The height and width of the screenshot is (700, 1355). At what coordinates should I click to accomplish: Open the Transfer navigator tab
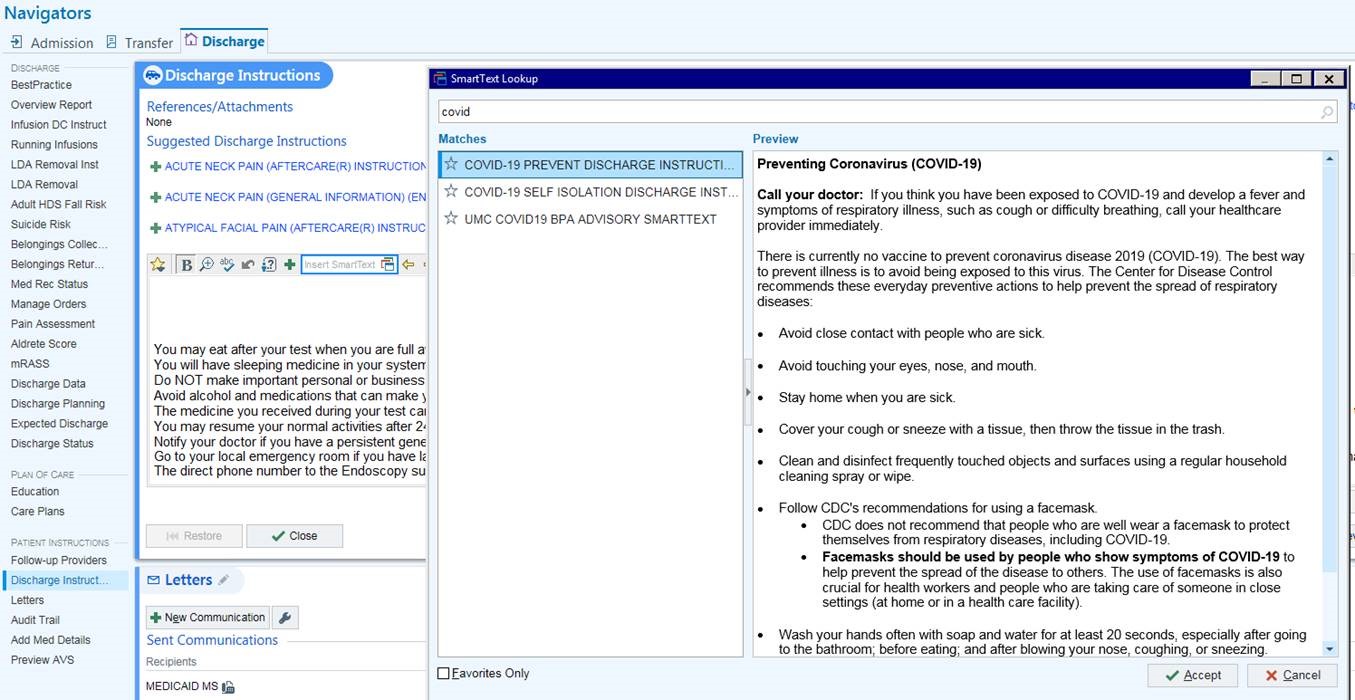click(x=138, y=43)
